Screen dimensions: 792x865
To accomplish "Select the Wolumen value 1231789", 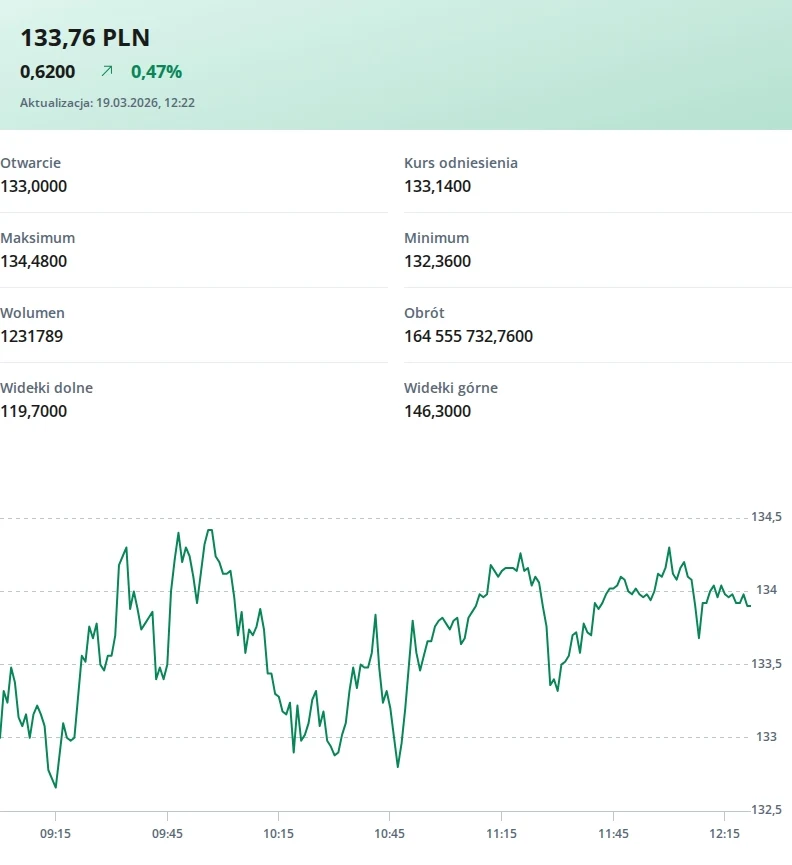I will 32,336.
